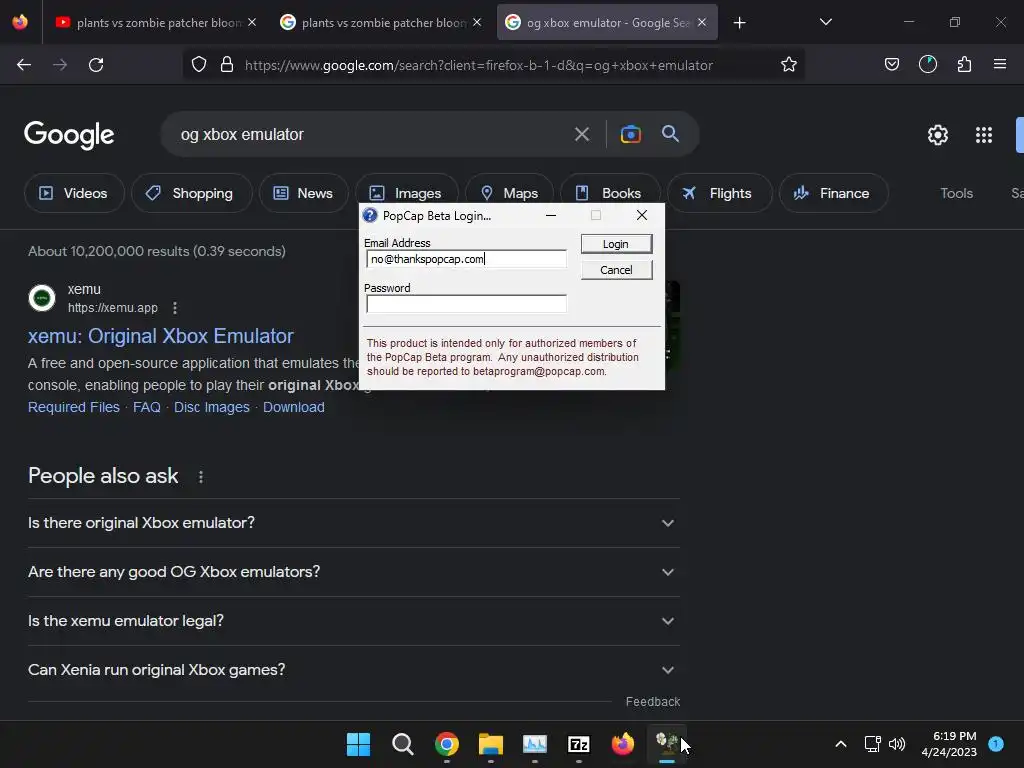Expand Is there original Xbox emulator
Viewport: 1024px width, 768px height.
pos(353,523)
